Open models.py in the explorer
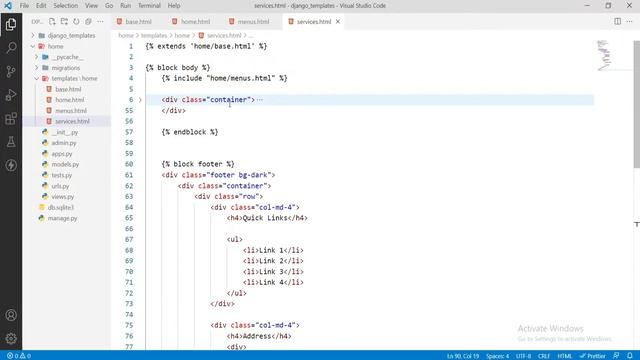The width and height of the screenshot is (640, 360). [65, 164]
